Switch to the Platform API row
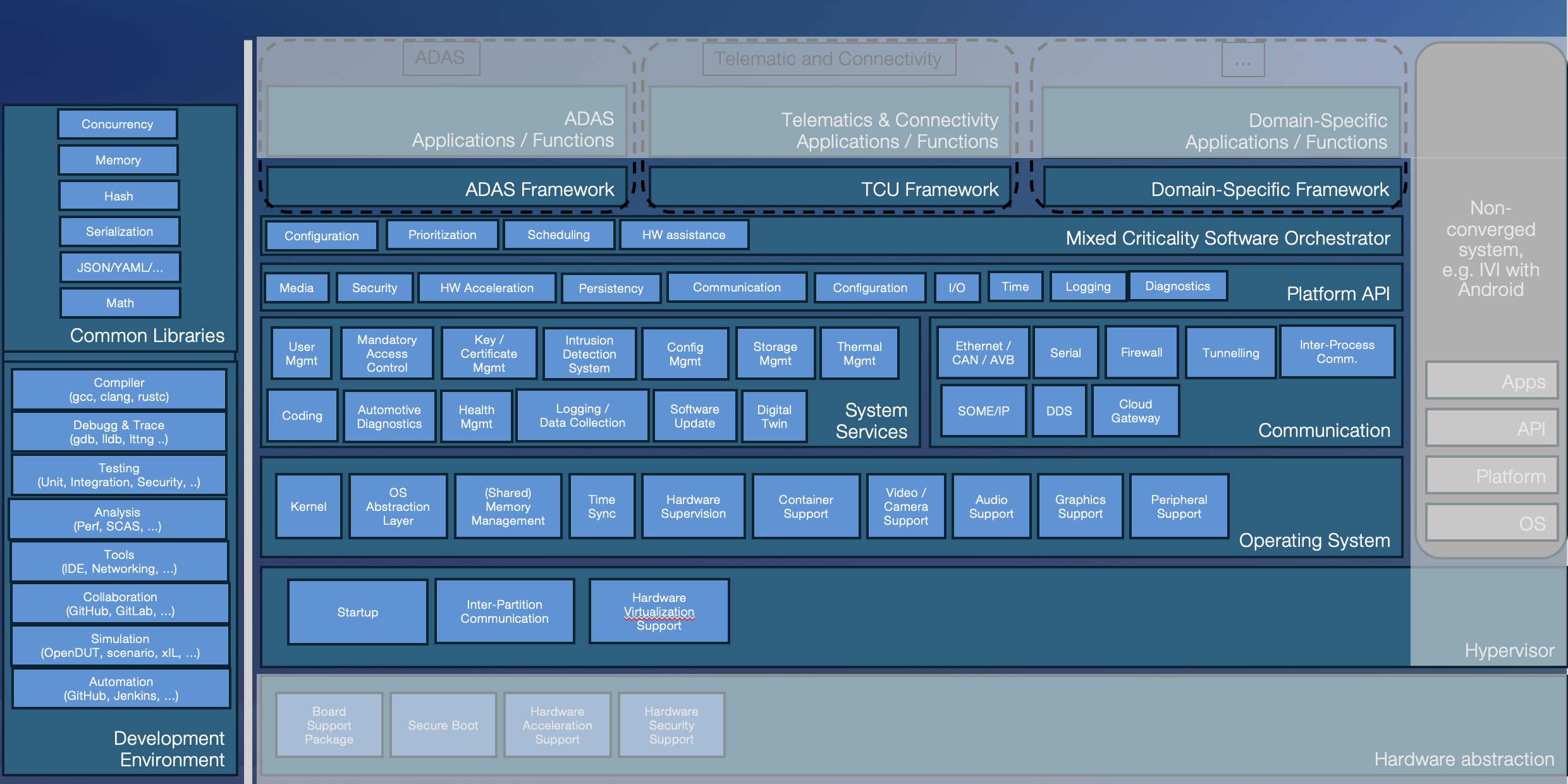This screenshot has height=784, width=1568. coord(1337,293)
